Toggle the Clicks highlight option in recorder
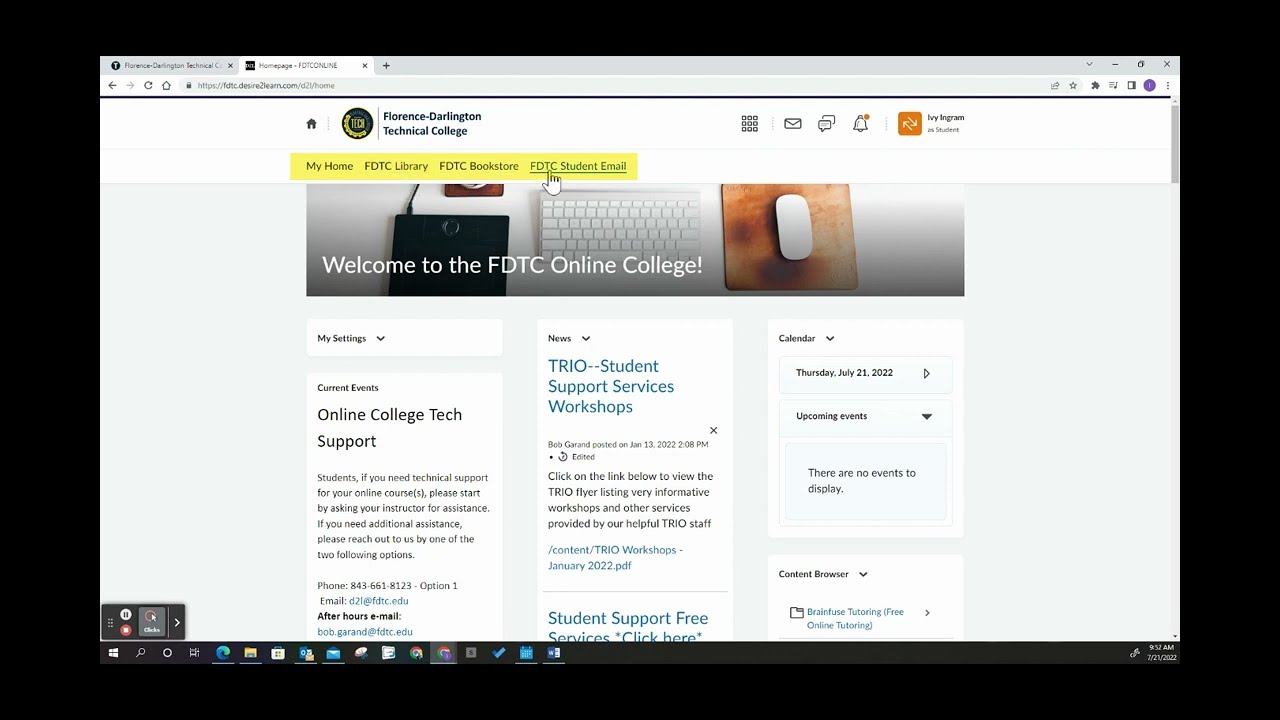This screenshot has height=720, width=1280. (151, 622)
